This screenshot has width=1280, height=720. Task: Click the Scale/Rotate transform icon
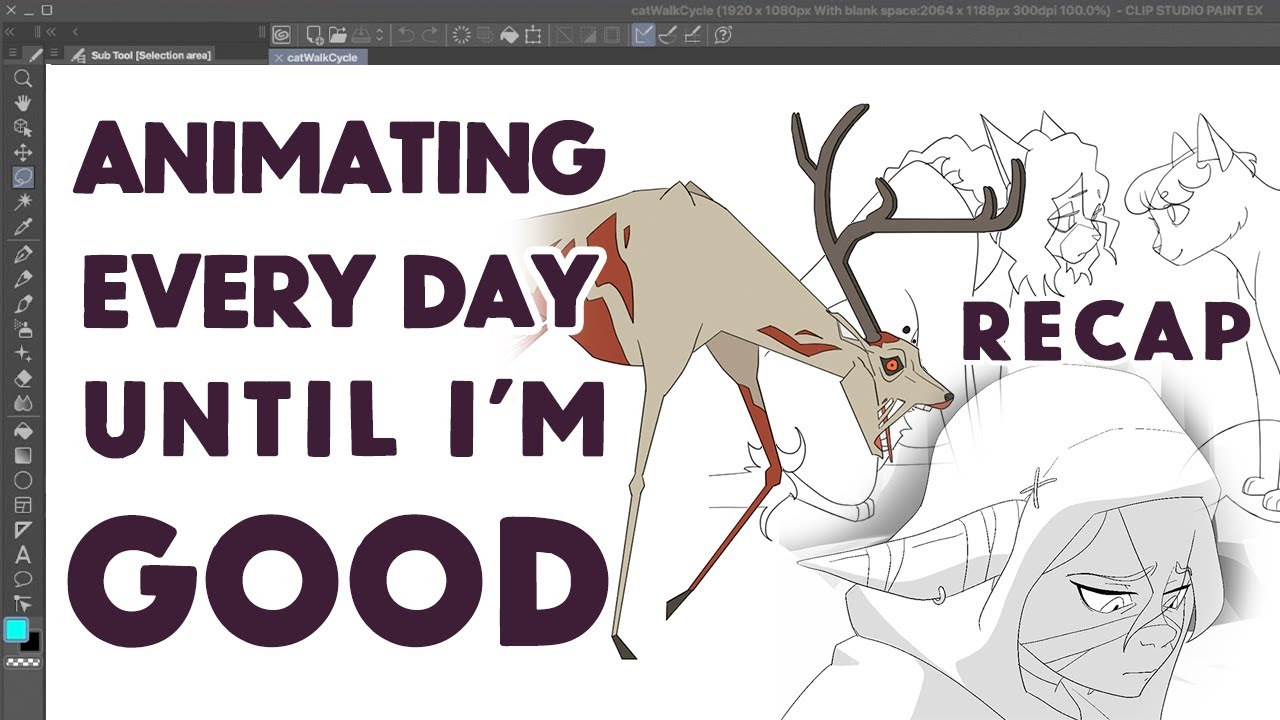(x=533, y=35)
